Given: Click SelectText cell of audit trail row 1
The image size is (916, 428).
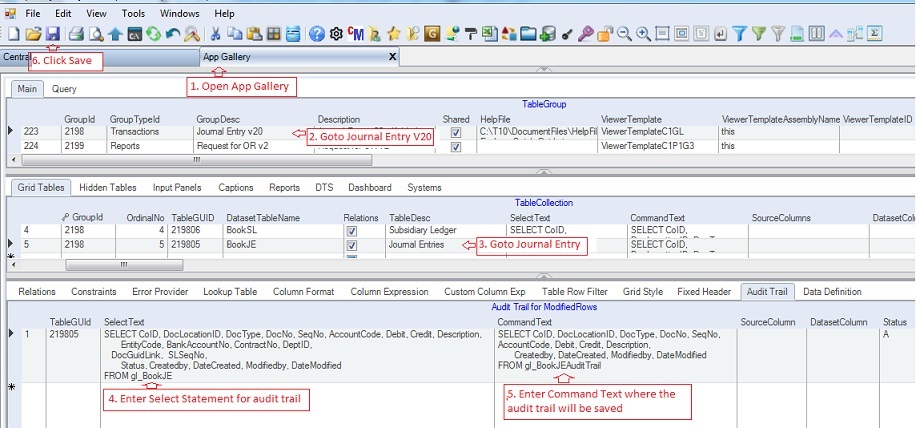Looking at the screenshot, I should click(297, 356).
